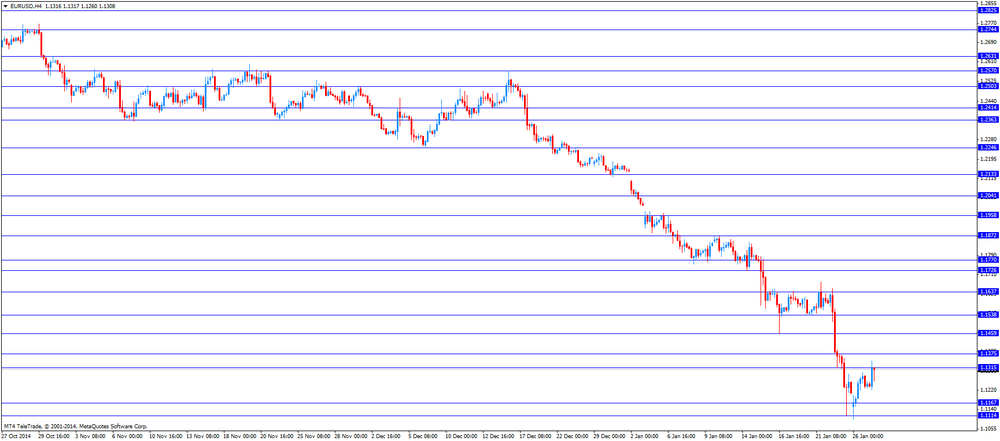The width and height of the screenshot is (1000, 441).
Task: Select the 1.1315 level price label
Action: (x=987, y=368)
